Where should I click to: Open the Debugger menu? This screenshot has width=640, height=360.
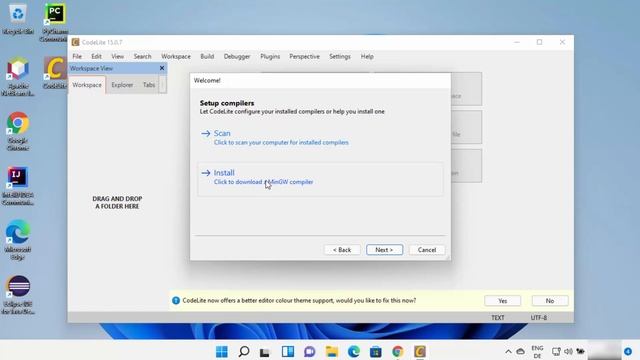pyautogui.click(x=237, y=56)
